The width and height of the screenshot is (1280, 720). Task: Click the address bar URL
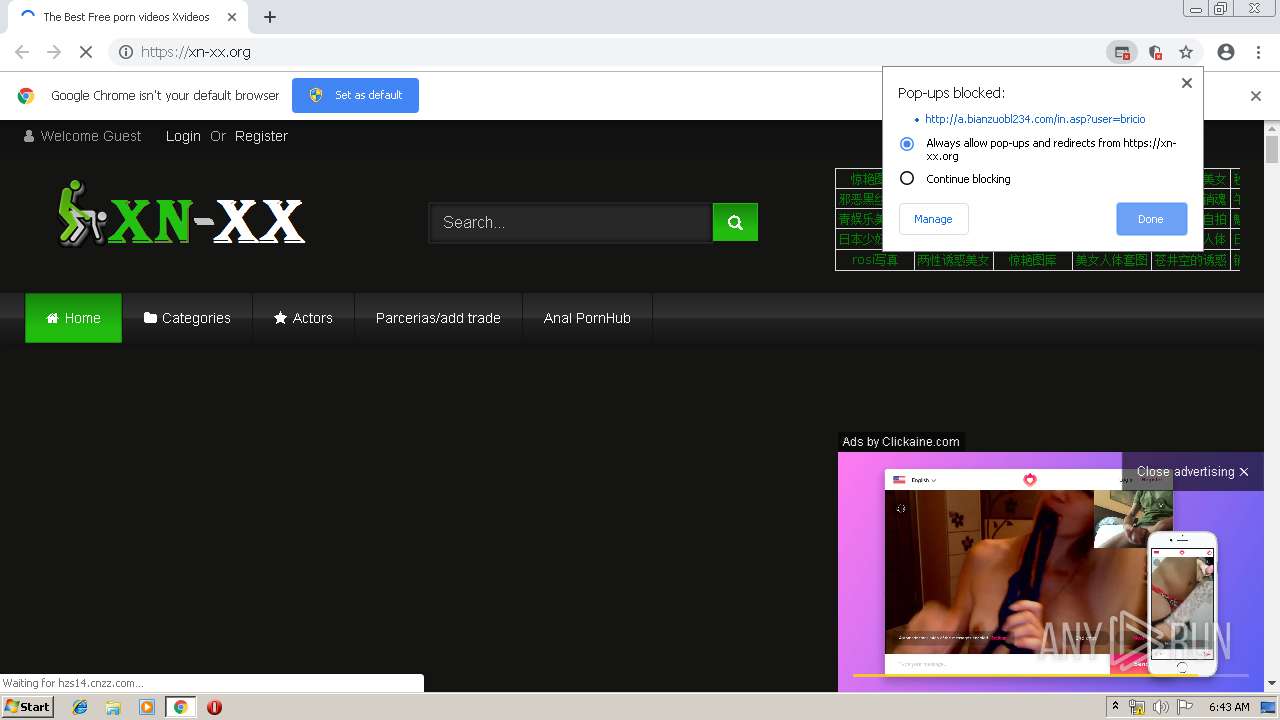click(x=196, y=52)
